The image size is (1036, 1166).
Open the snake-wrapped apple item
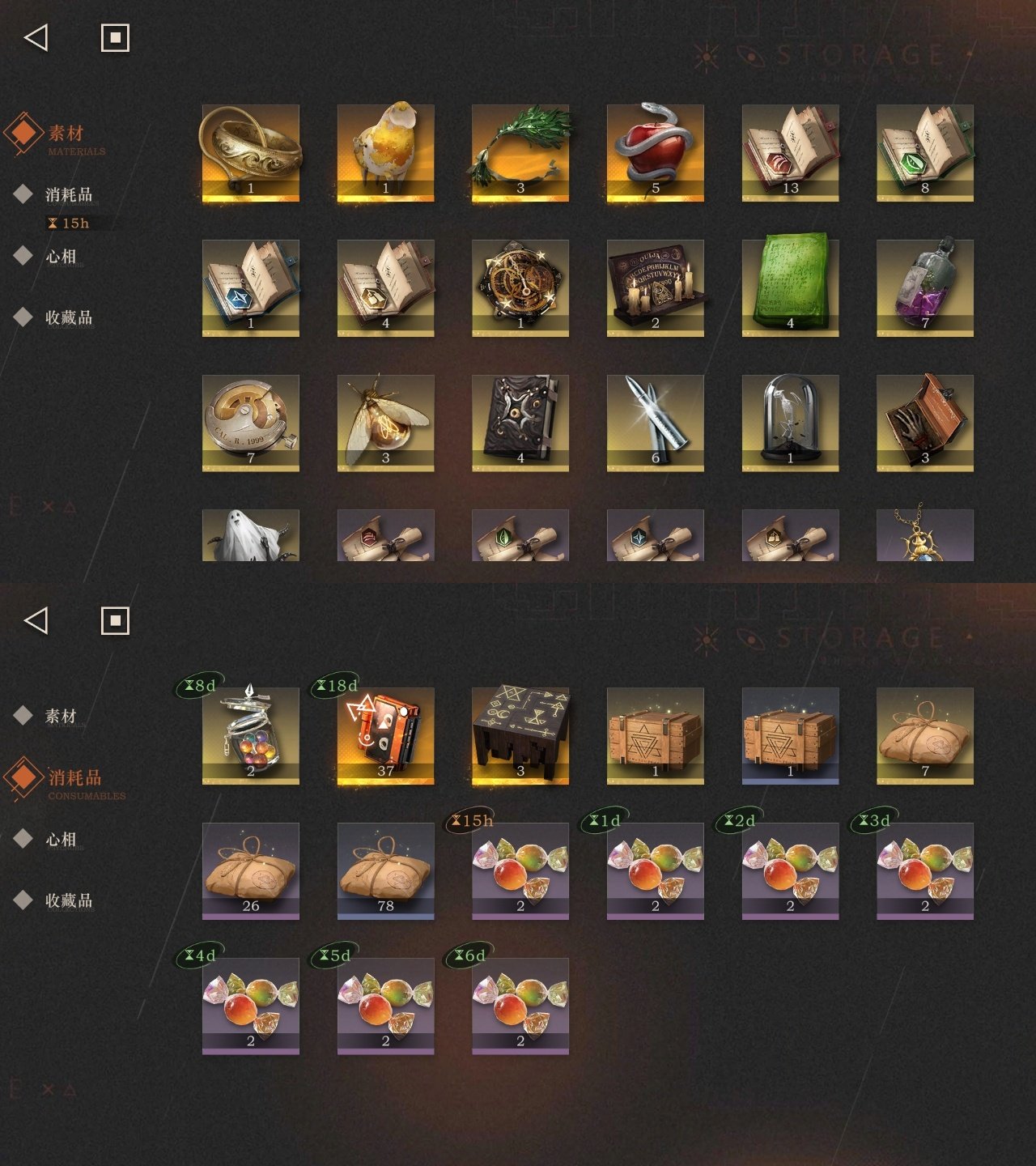pos(656,152)
